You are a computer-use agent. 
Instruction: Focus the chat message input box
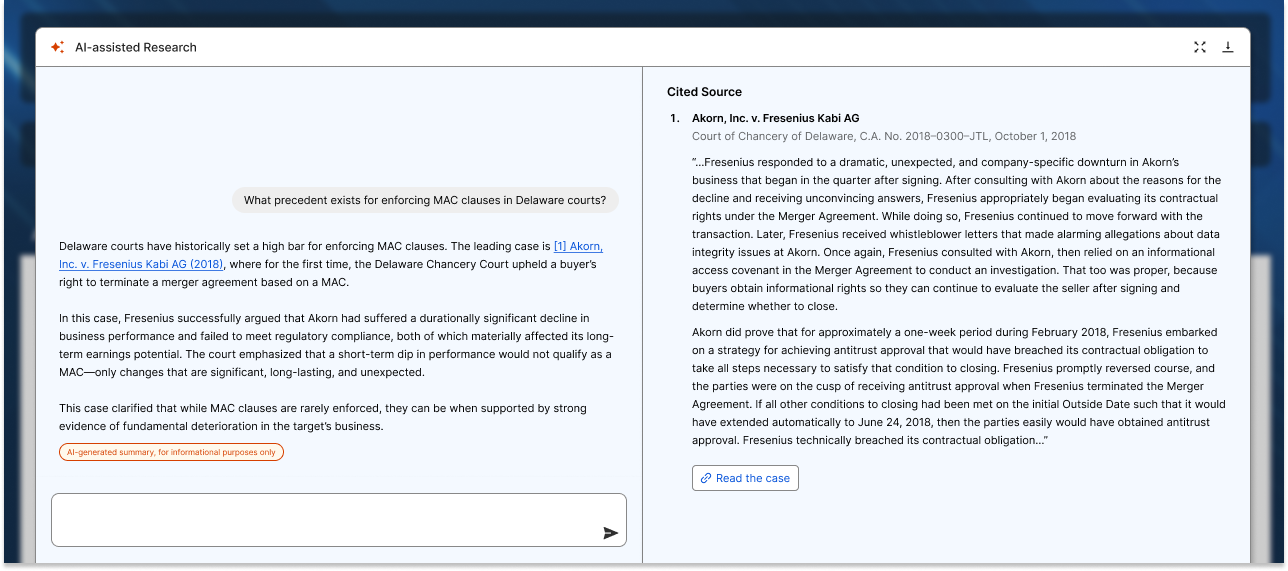pyautogui.click(x=339, y=520)
